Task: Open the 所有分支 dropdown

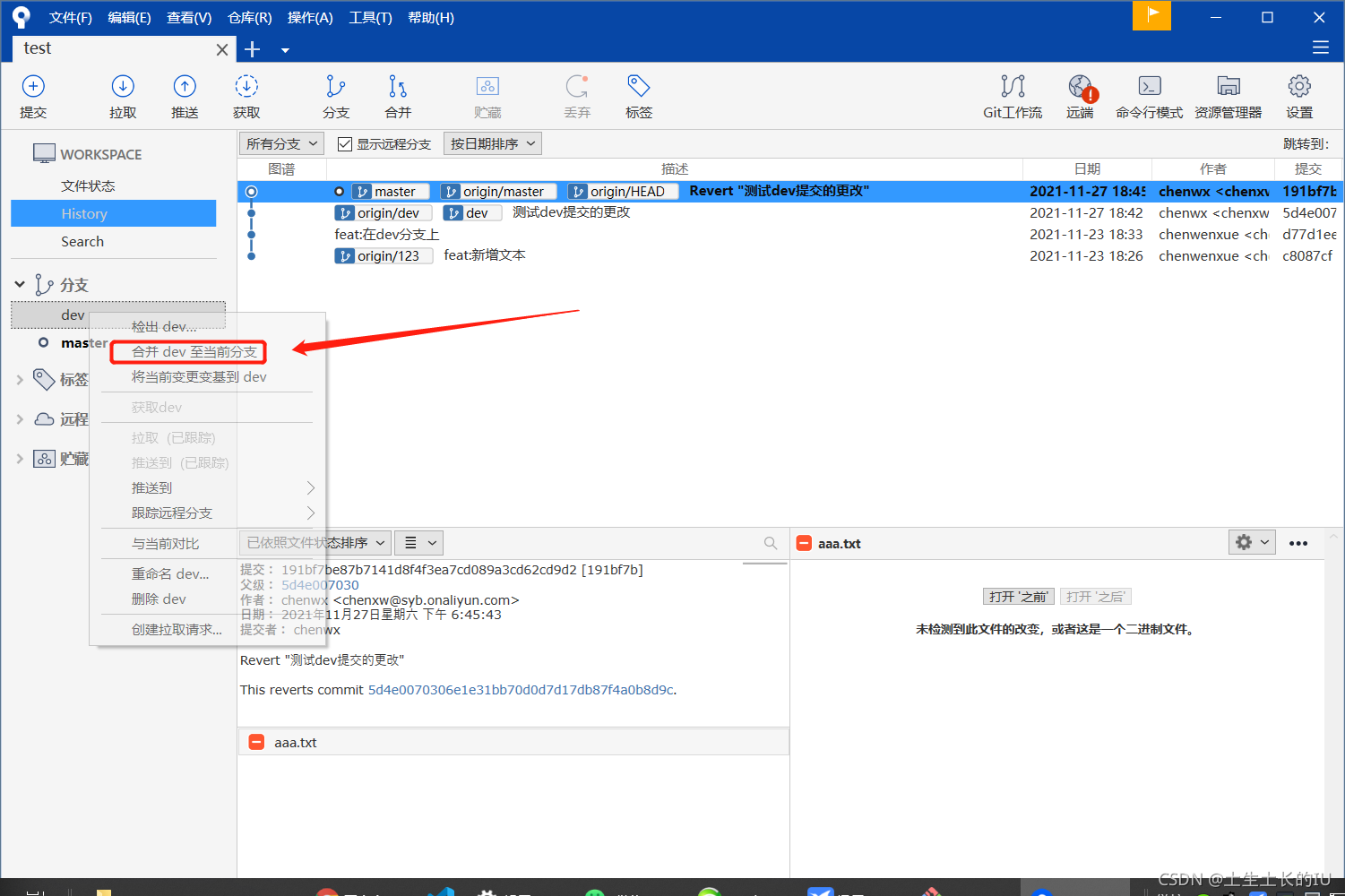Action: click(x=282, y=143)
